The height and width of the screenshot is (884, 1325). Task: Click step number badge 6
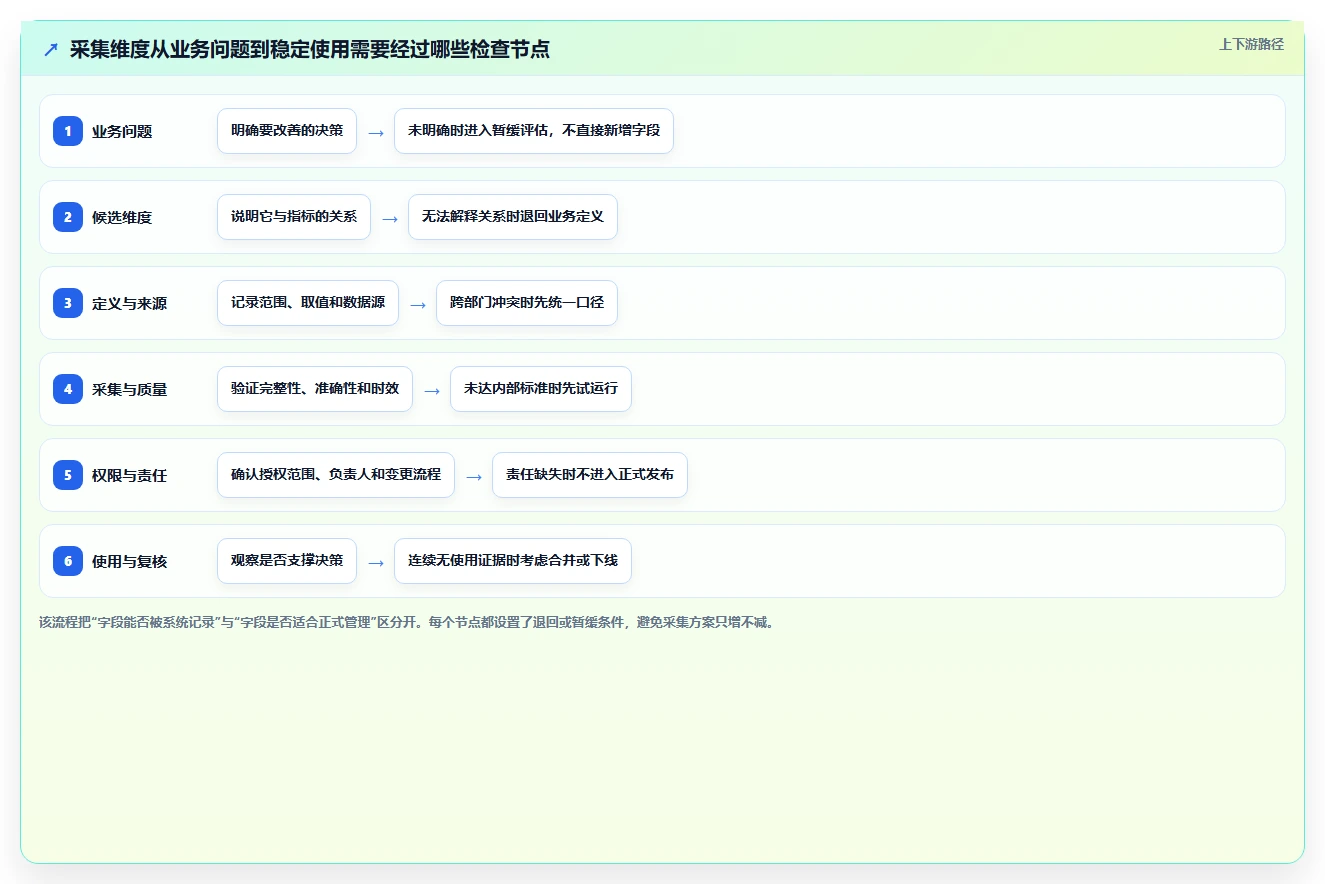click(x=68, y=561)
